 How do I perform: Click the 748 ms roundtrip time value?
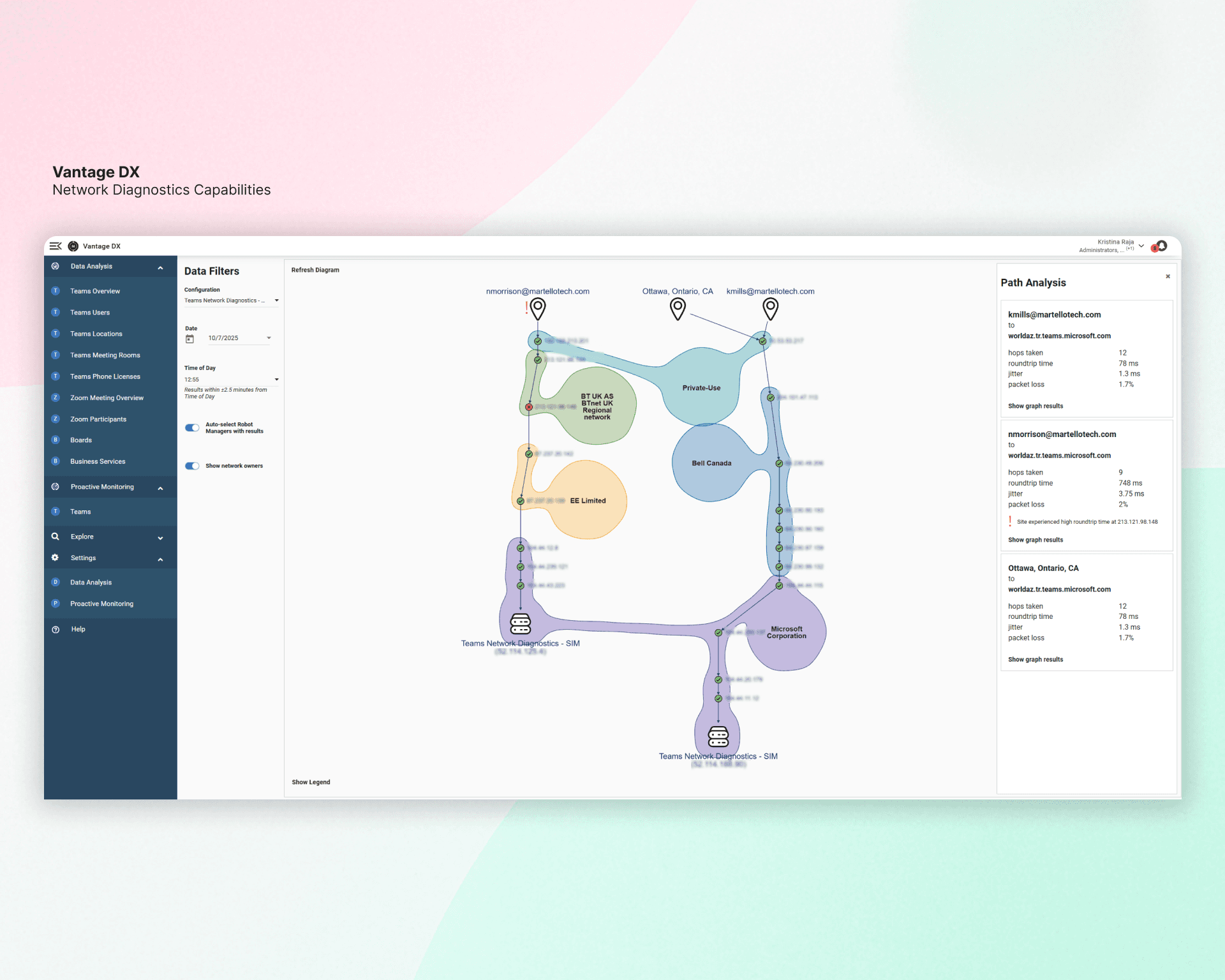point(1130,484)
